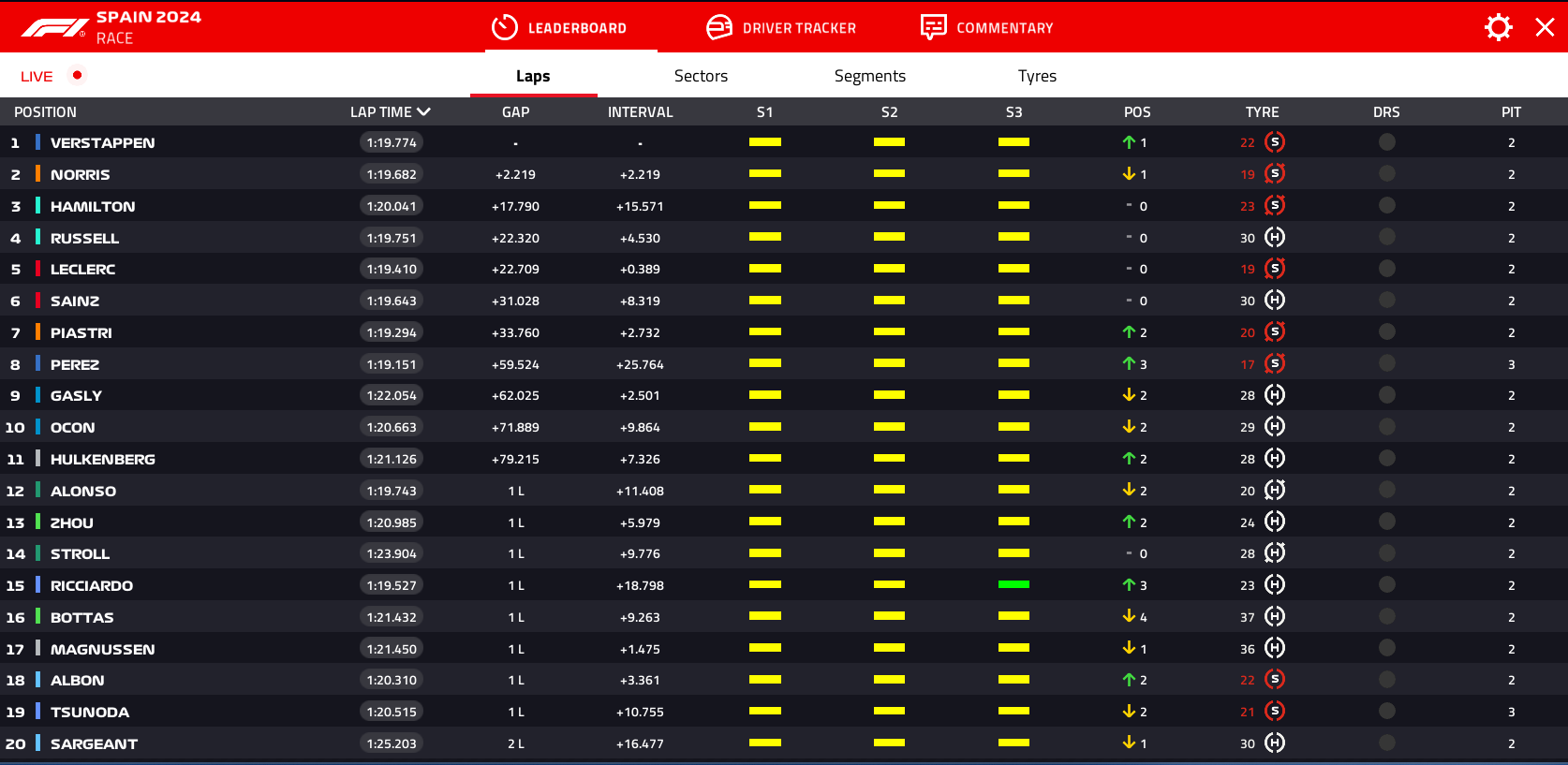Click Zhou's DRS indicator

coord(1387,522)
